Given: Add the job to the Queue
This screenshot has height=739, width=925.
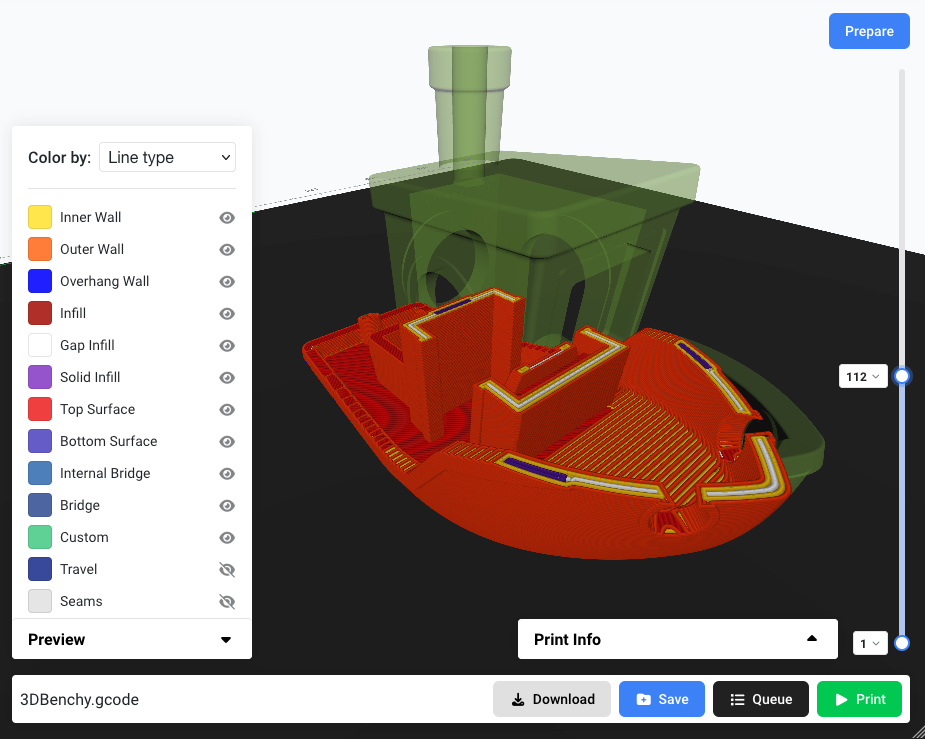Looking at the screenshot, I should pos(761,699).
